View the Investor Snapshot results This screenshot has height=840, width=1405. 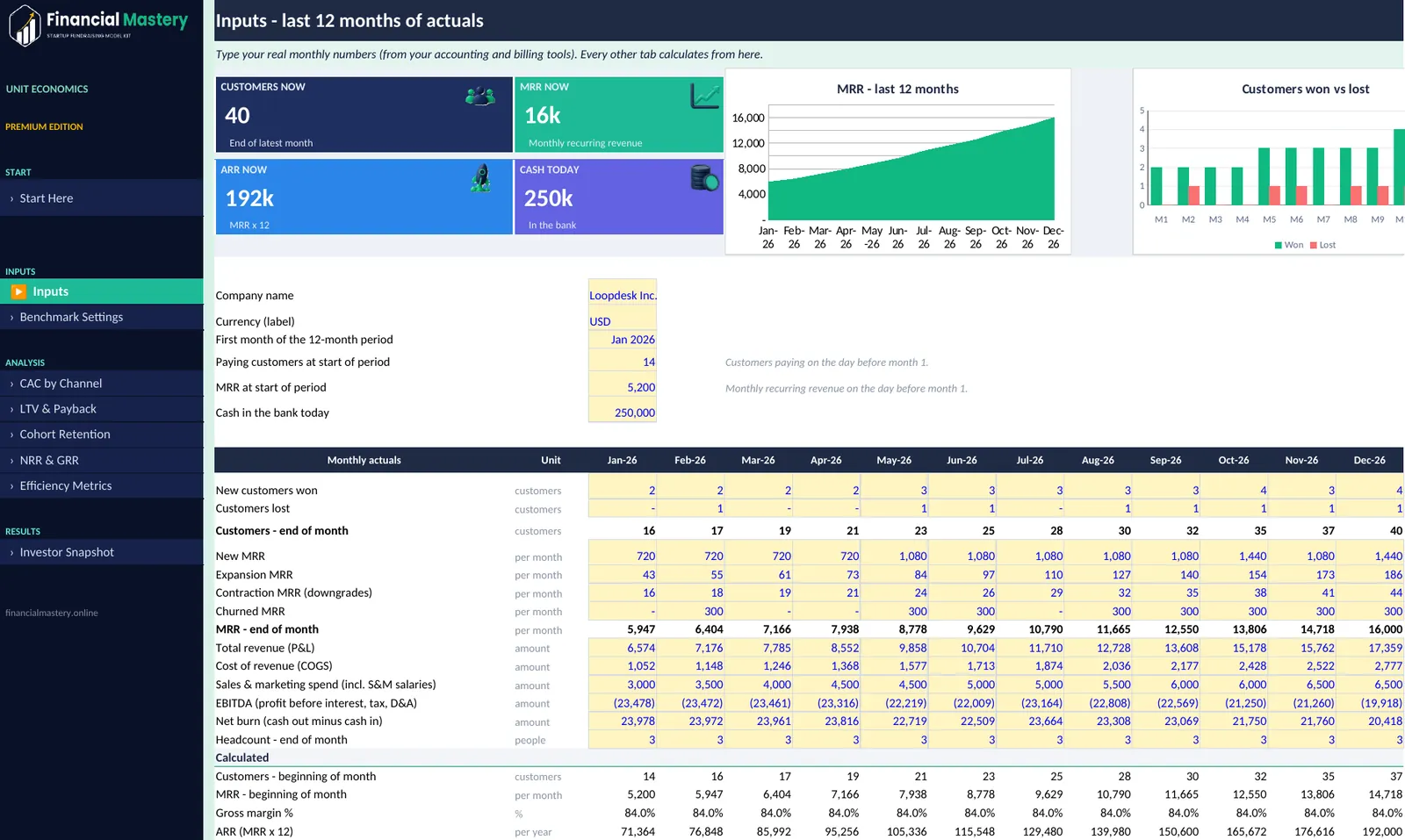click(102, 552)
